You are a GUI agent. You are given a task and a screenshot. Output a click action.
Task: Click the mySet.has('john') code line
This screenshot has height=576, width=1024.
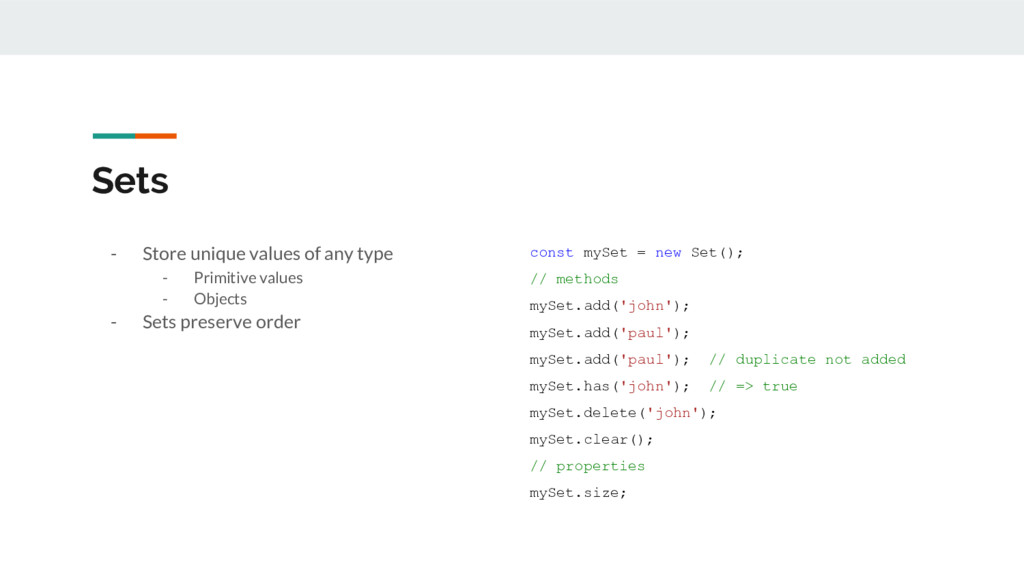(x=609, y=386)
